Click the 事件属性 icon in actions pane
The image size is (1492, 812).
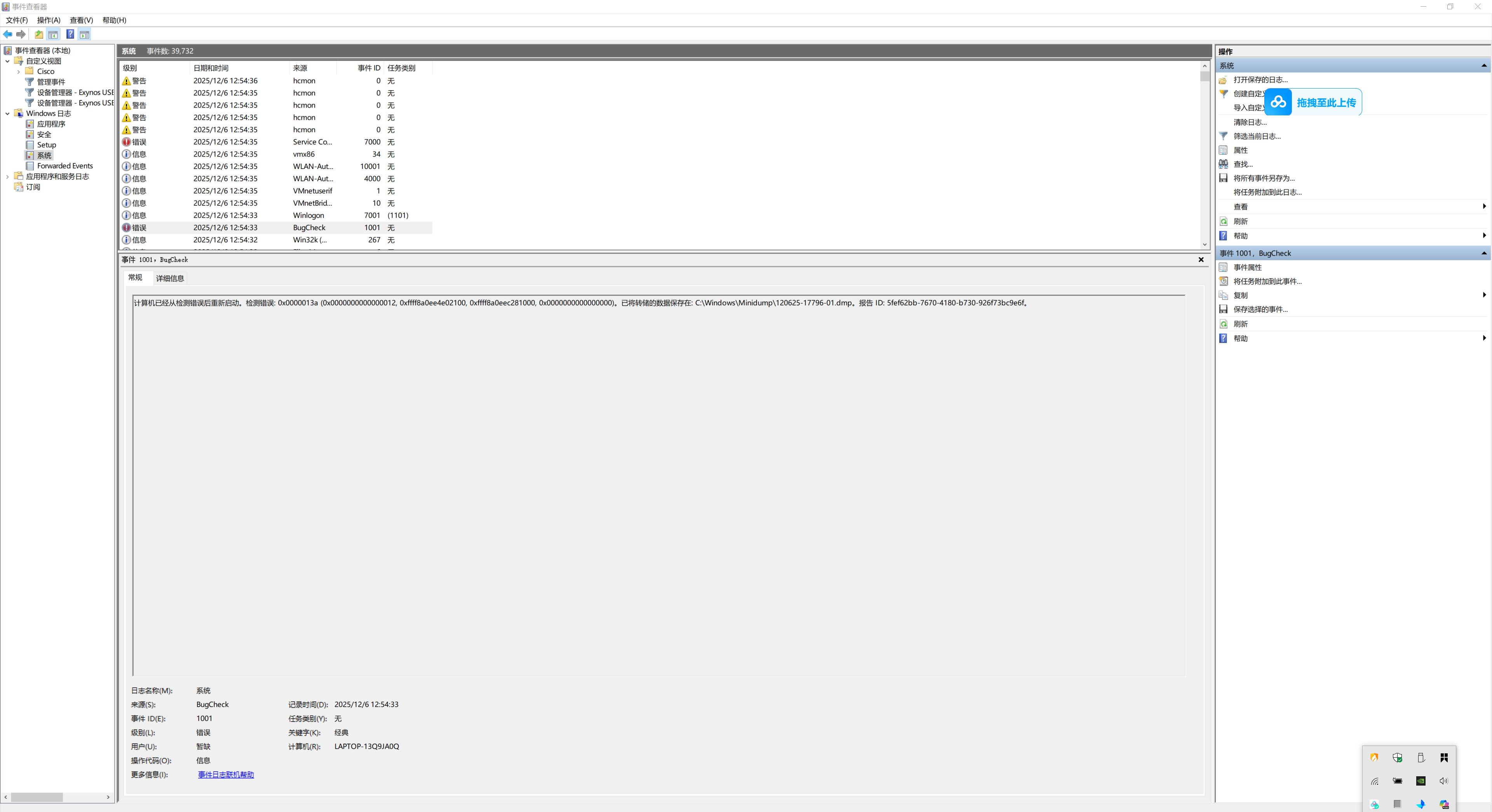(1223, 267)
